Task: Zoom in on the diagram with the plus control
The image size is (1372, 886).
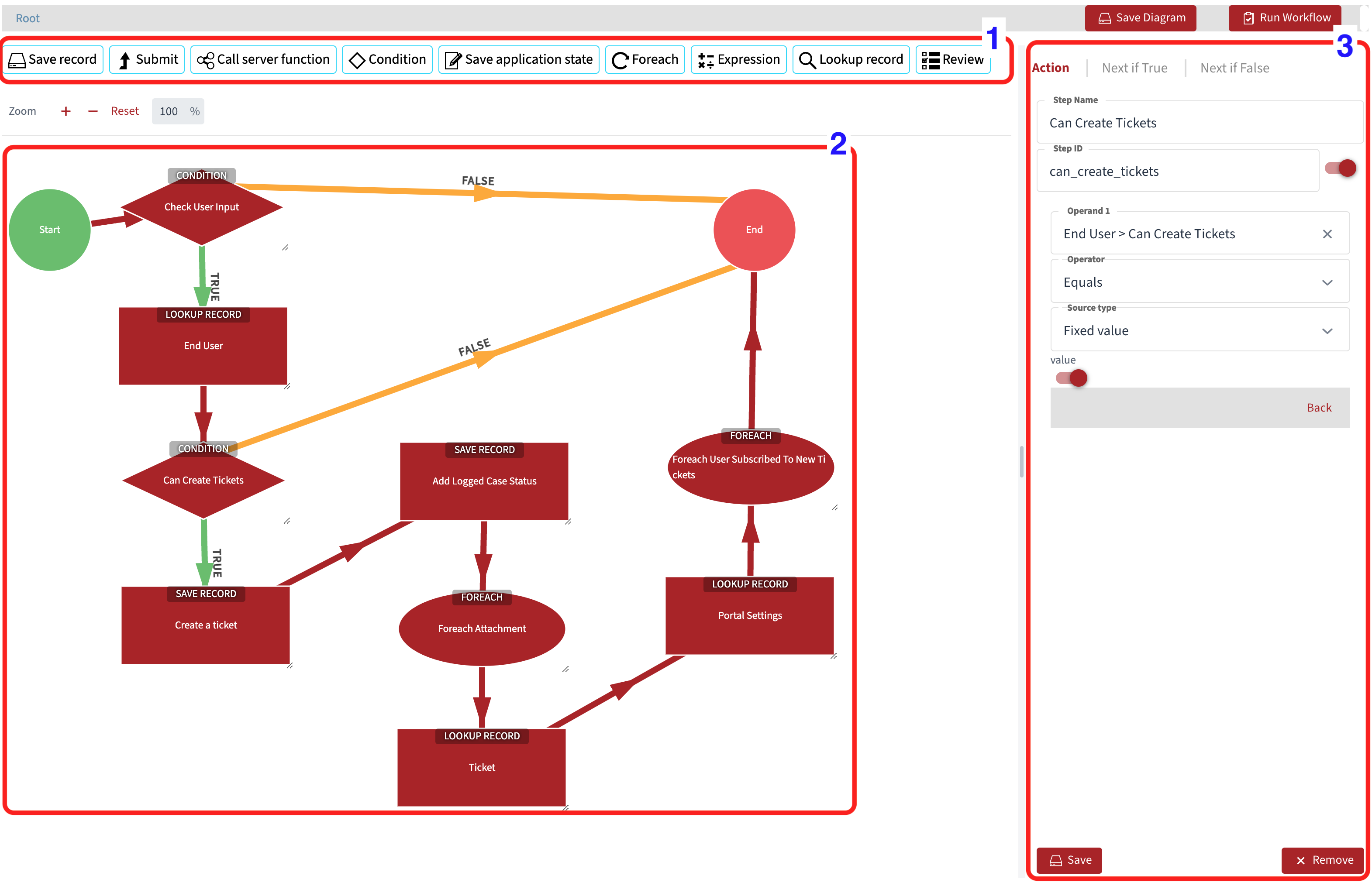Action: pos(65,111)
